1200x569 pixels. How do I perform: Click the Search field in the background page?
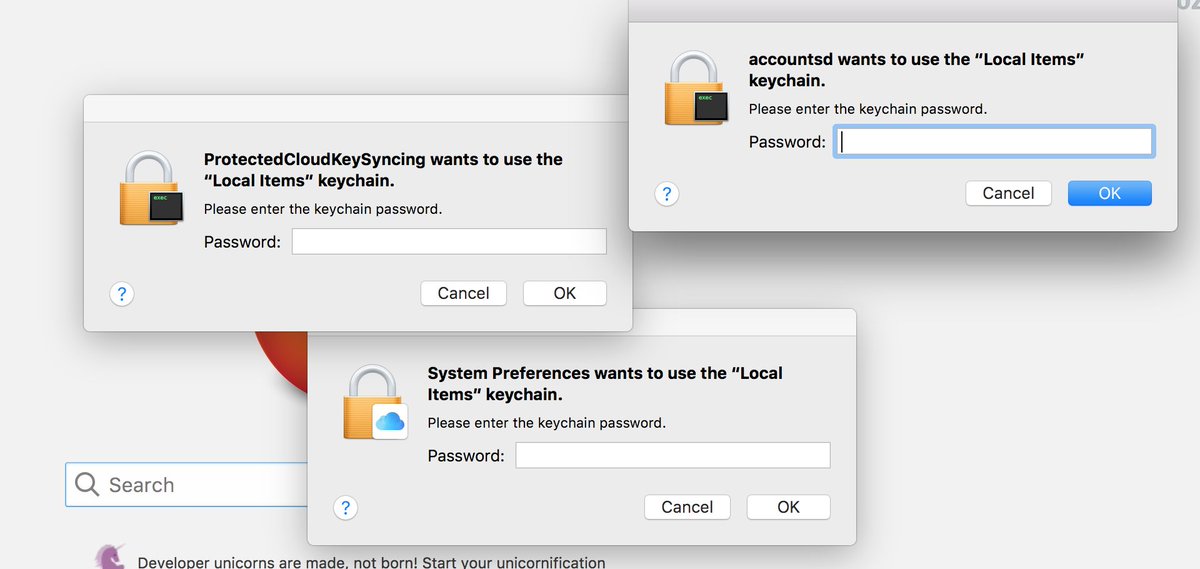(187, 485)
